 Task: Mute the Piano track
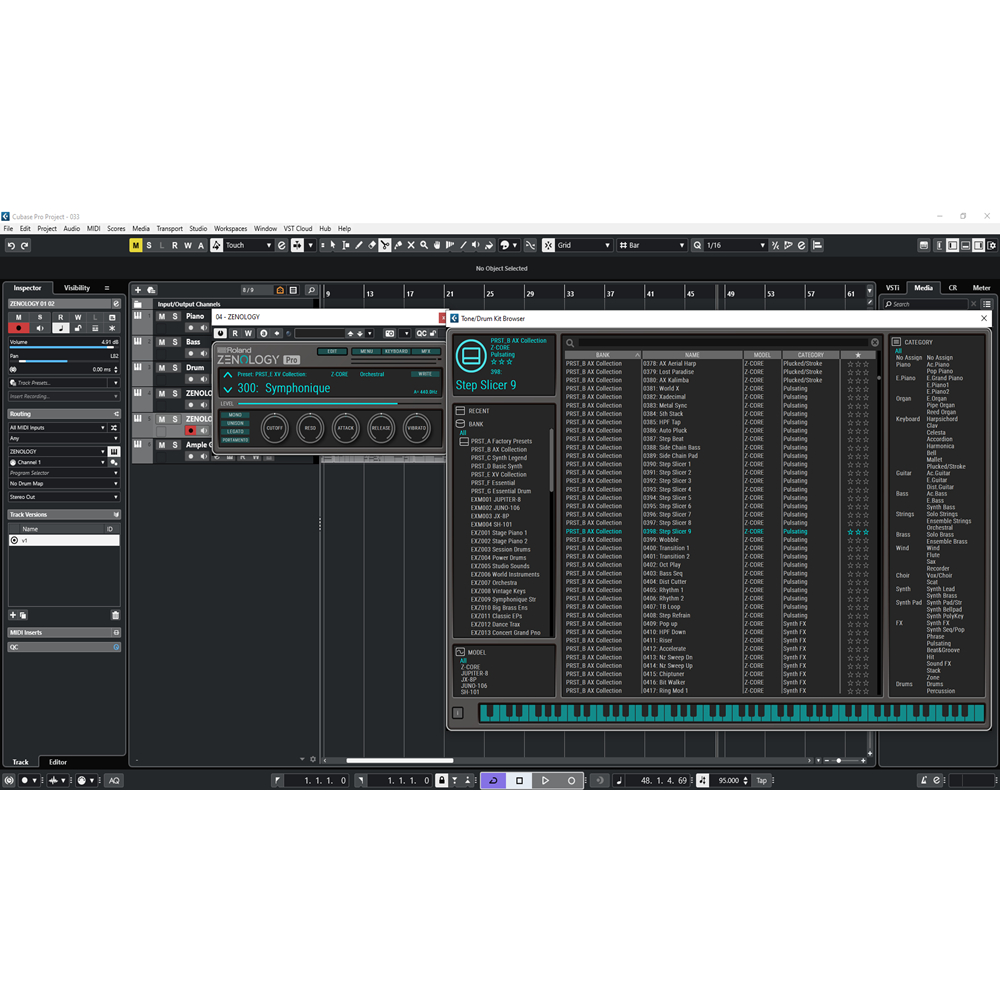pyautogui.click(x=162, y=316)
